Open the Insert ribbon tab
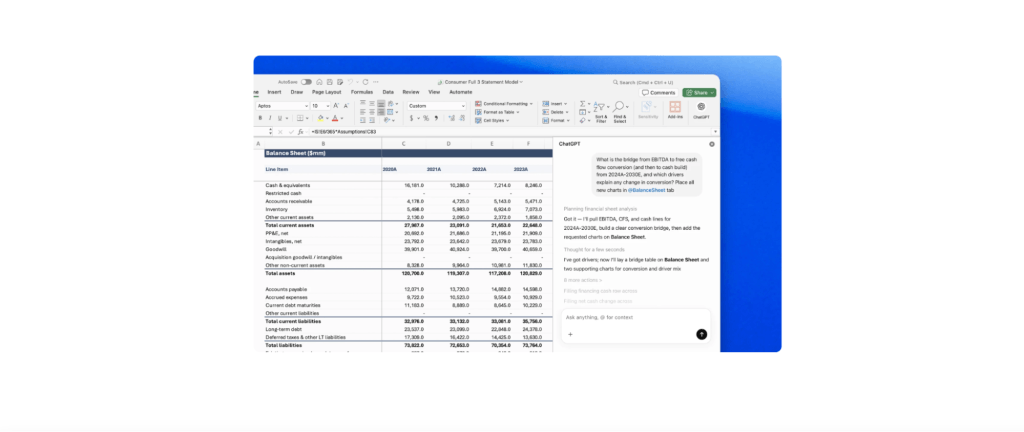The image size is (1024, 432). [274, 92]
